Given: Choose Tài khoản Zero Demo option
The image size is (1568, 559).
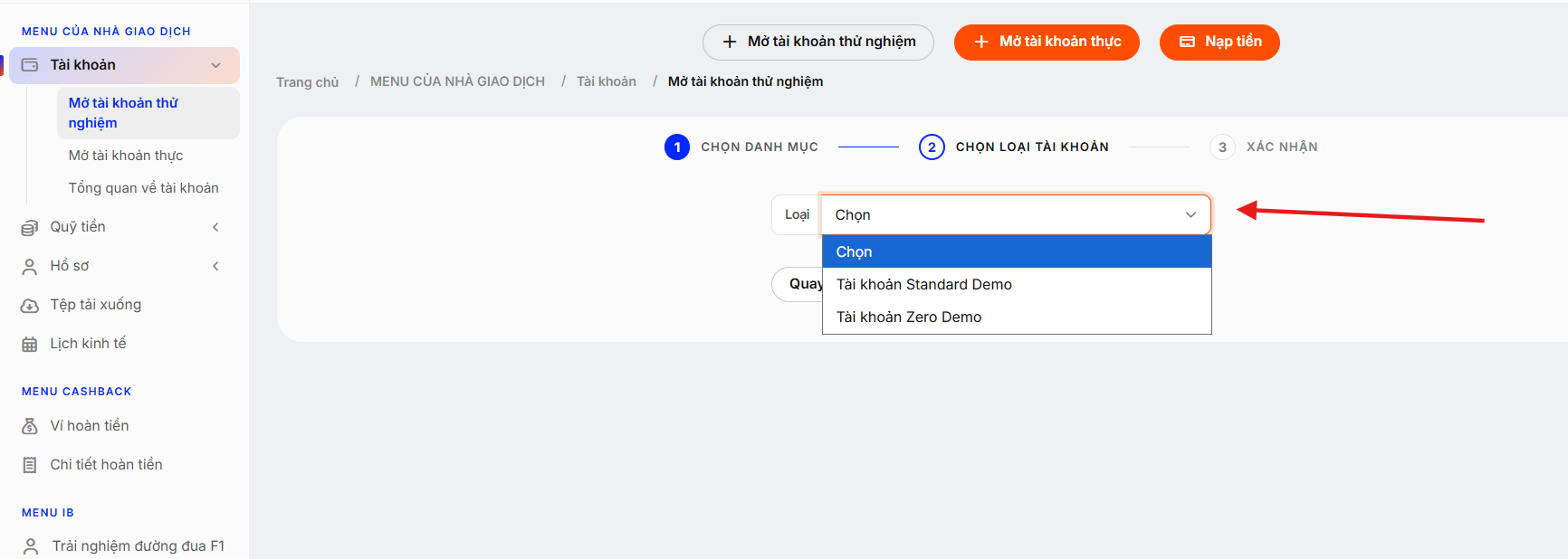Looking at the screenshot, I should click(1017, 317).
